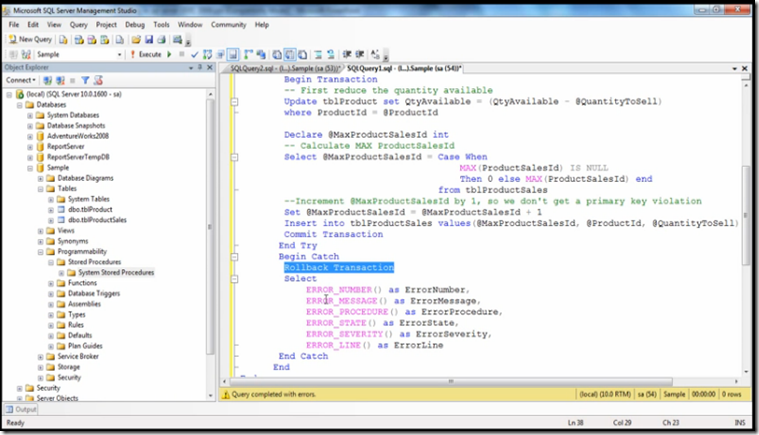Click the Open File folder icon
The image size is (759, 435).
[x=136, y=40]
